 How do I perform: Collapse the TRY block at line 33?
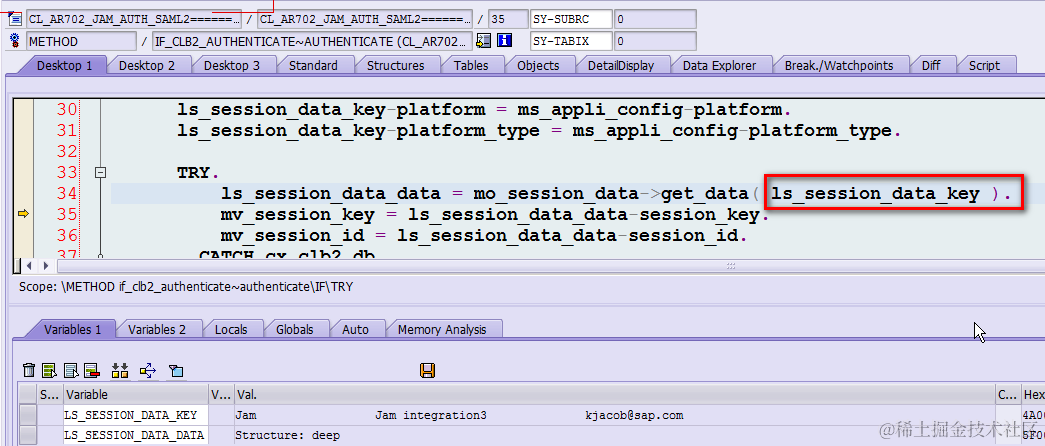point(101,173)
